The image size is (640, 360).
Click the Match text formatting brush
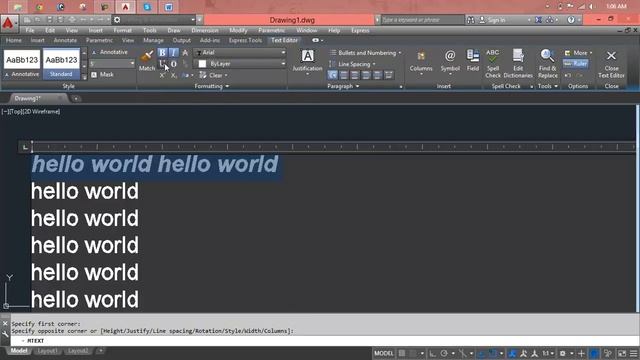click(147, 60)
